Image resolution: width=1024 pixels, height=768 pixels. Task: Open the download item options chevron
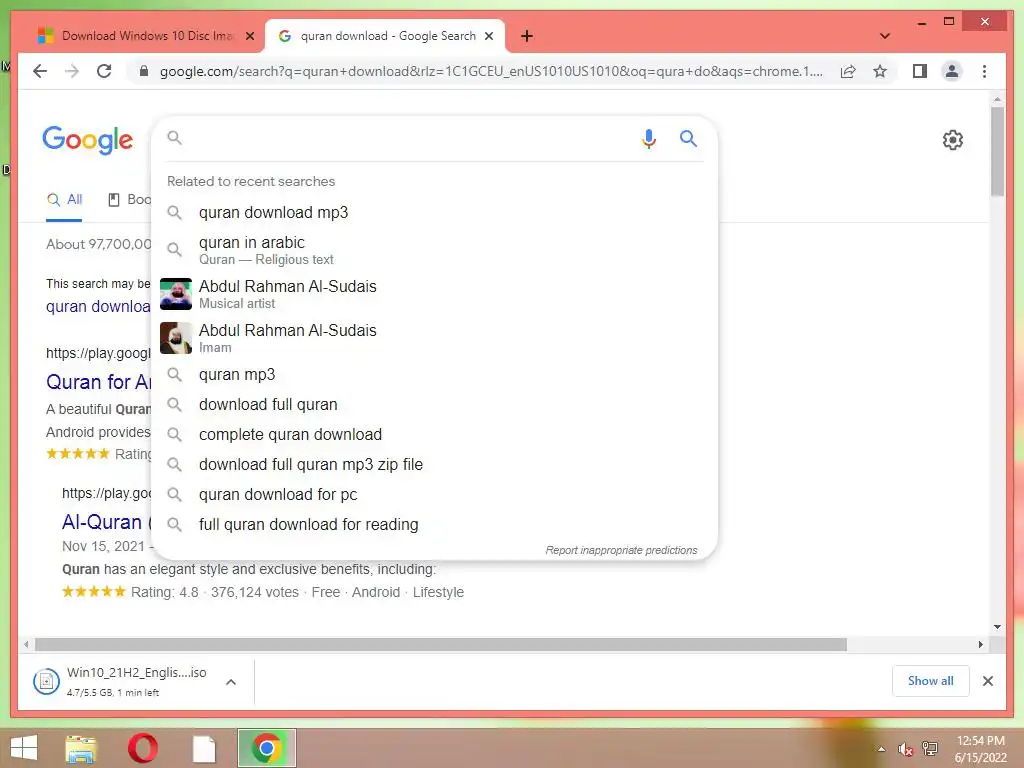tap(231, 682)
